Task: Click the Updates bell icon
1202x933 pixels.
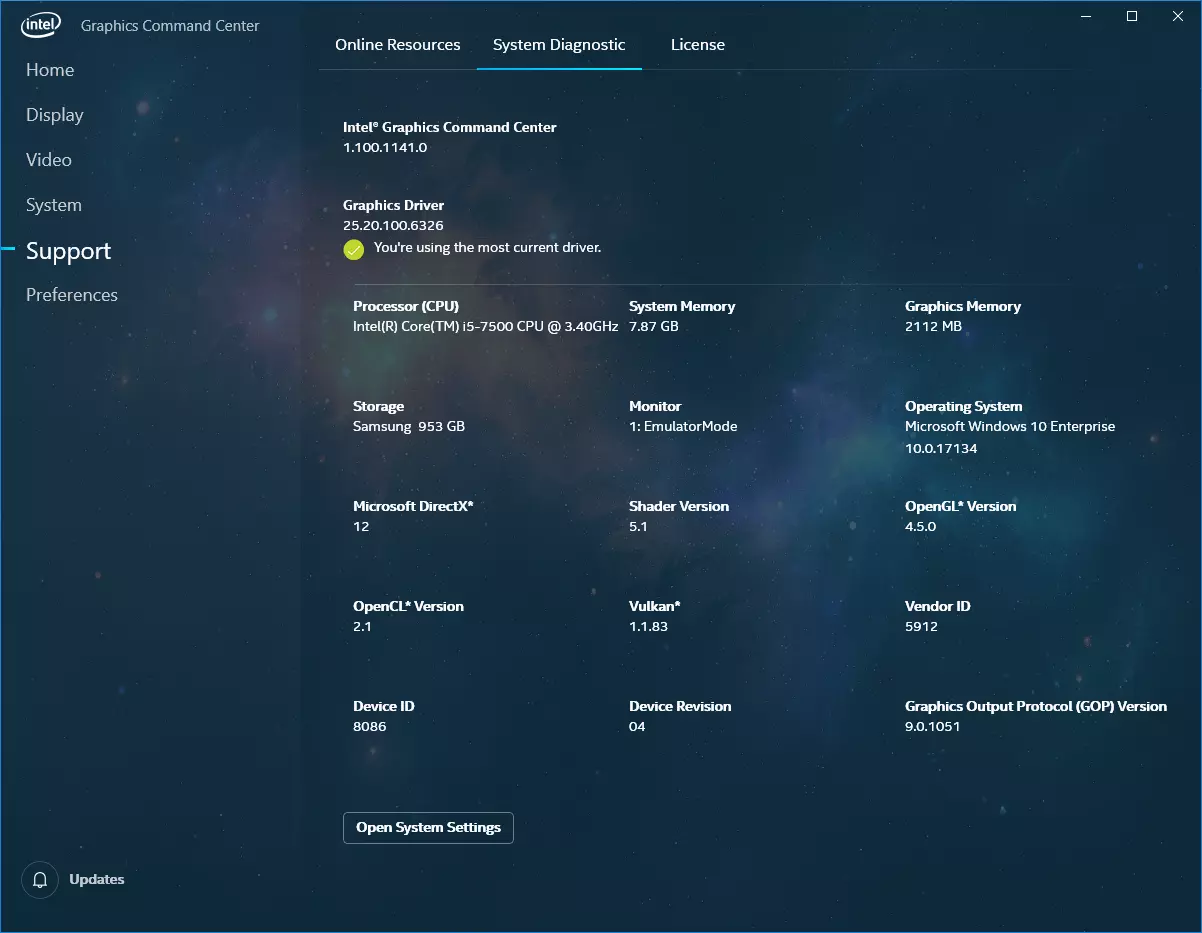Action: pyautogui.click(x=40, y=880)
